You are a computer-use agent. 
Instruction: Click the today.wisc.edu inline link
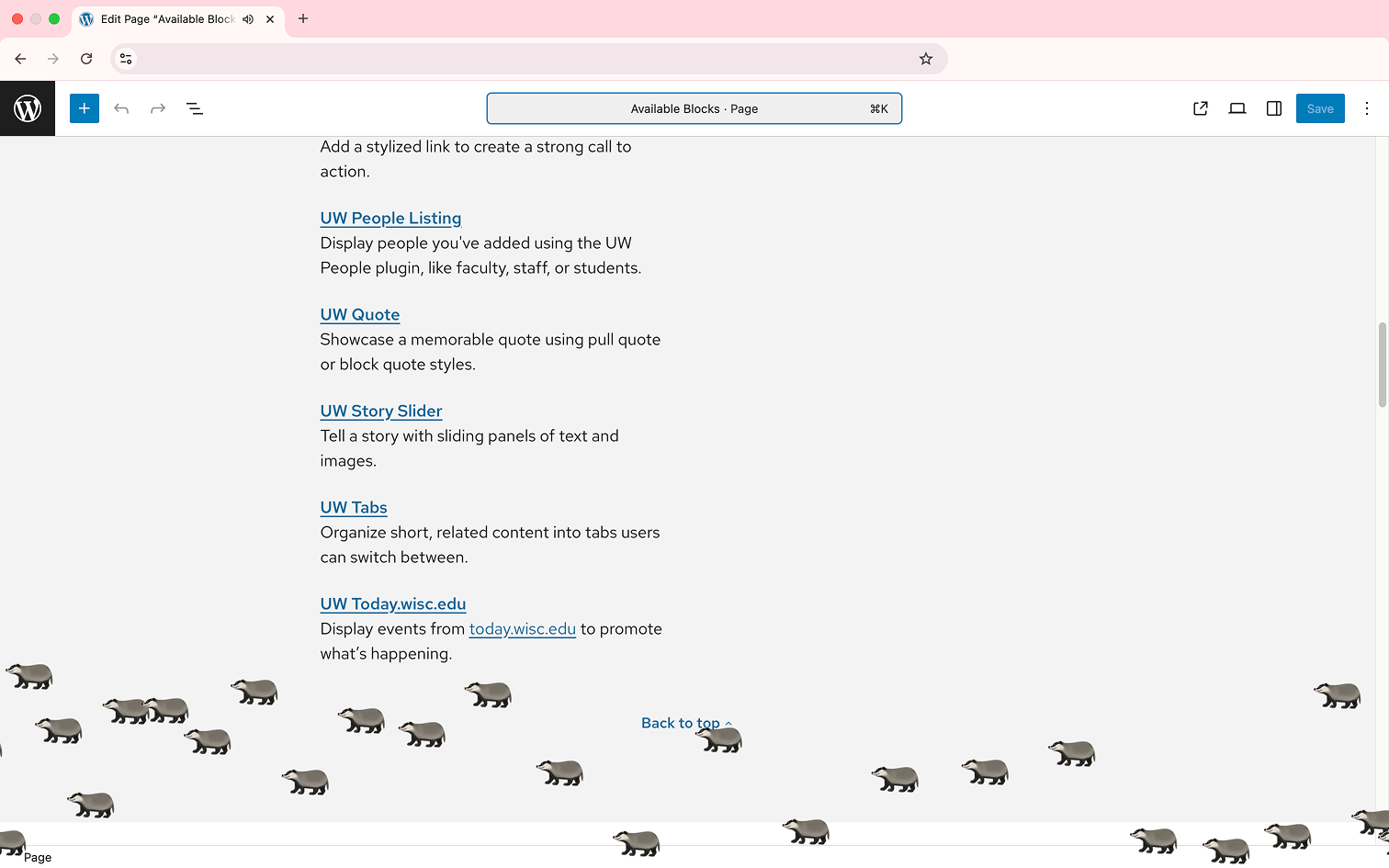[x=522, y=629]
